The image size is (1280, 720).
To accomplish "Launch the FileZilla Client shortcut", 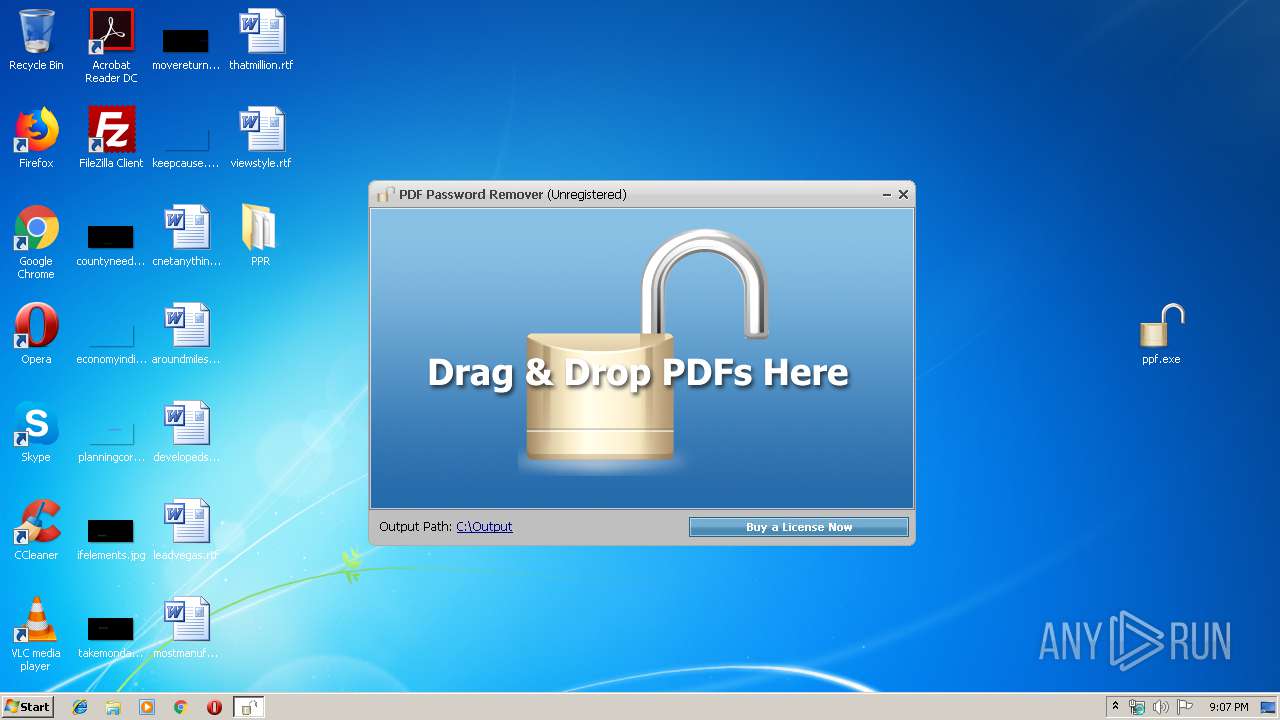I will click(x=111, y=139).
